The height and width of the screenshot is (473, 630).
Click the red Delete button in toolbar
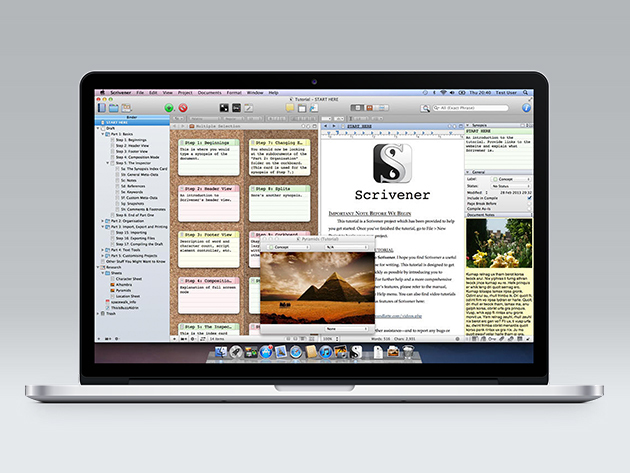(x=184, y=107)
